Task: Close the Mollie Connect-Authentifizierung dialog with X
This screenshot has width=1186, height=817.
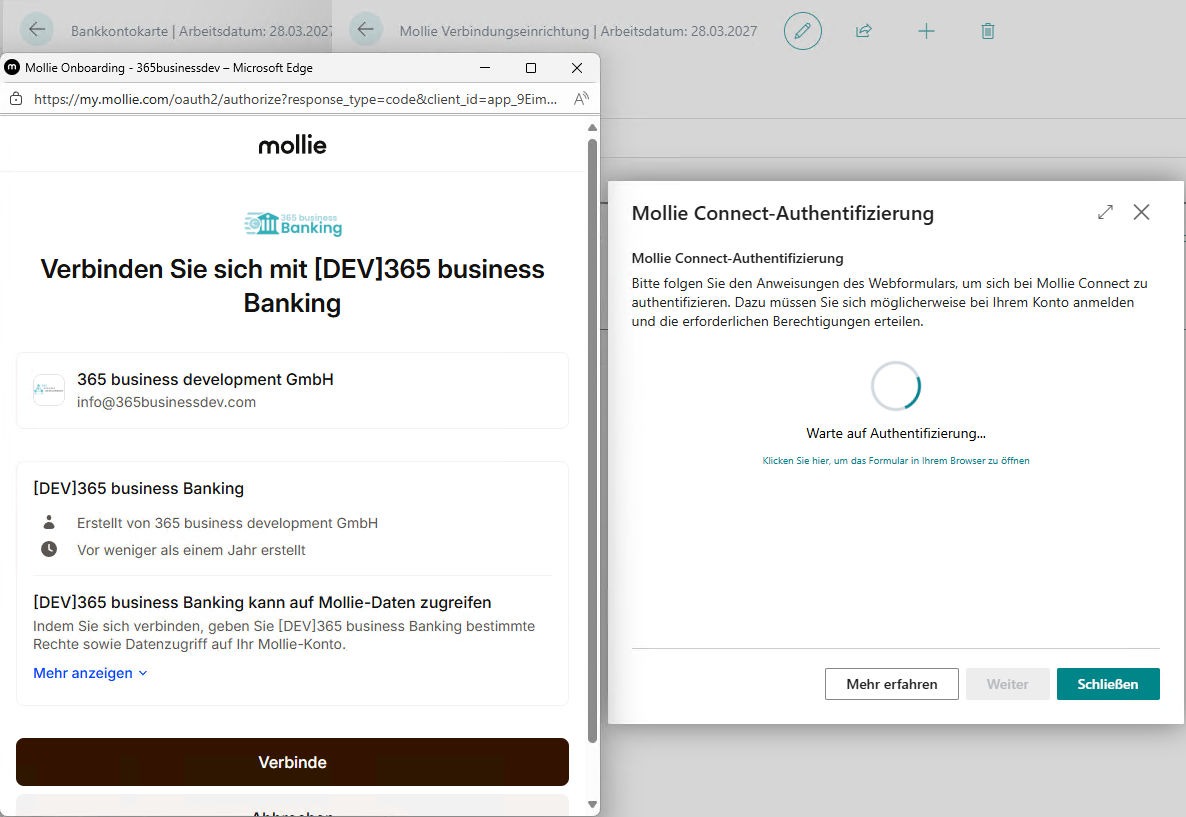Action: point(1141,212)
